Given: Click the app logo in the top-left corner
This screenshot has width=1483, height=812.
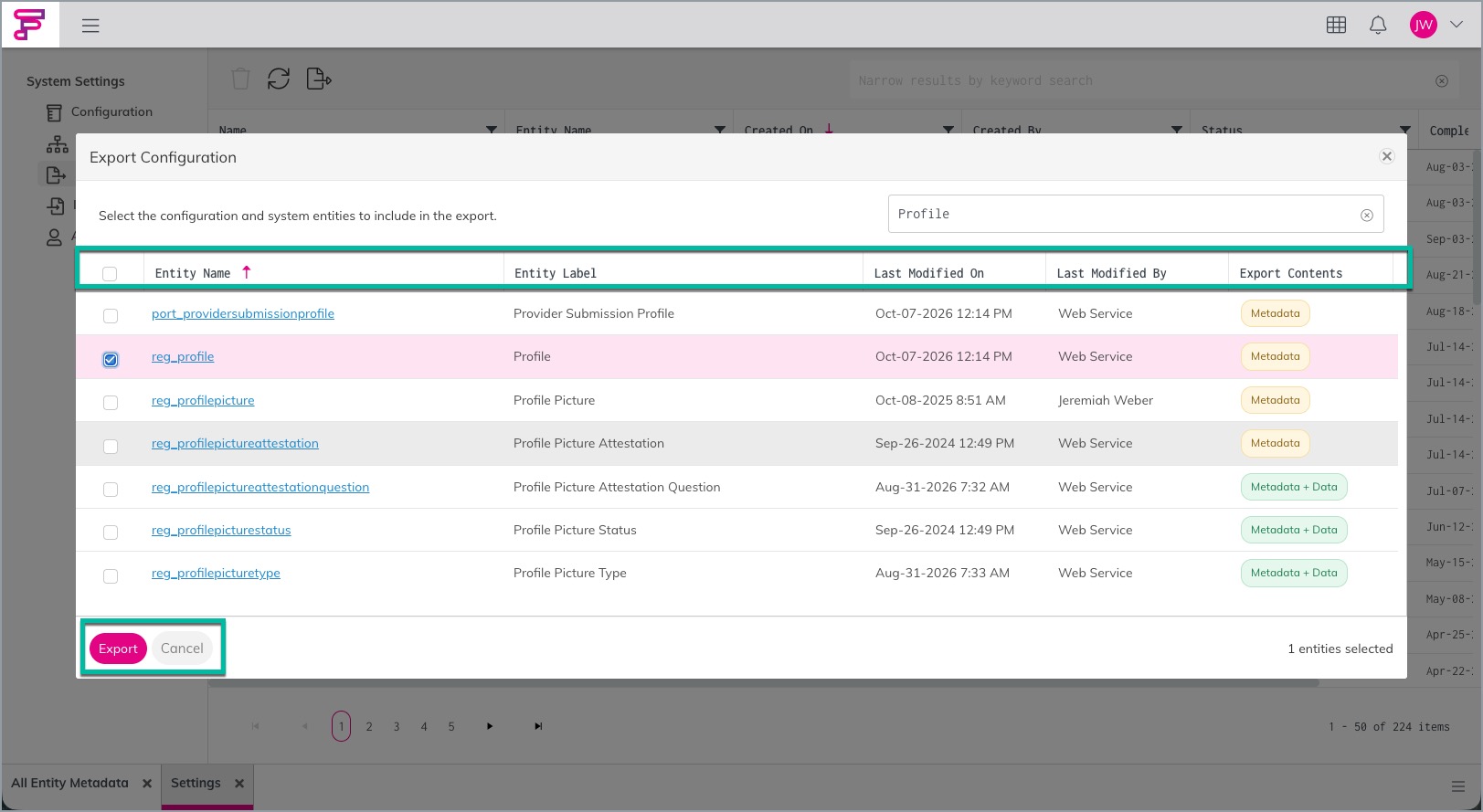Looking at the screenshot, I should (29, 25).
